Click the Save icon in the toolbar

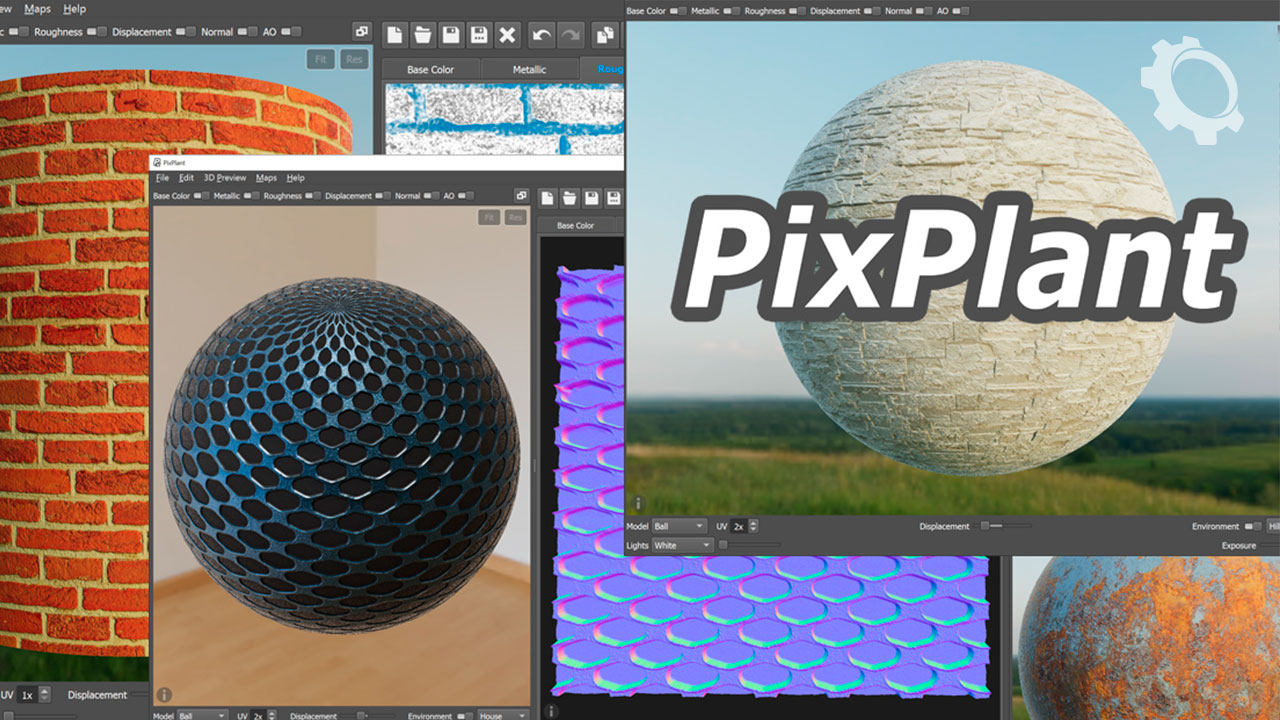pyautogui.click(x=449, y=34)
